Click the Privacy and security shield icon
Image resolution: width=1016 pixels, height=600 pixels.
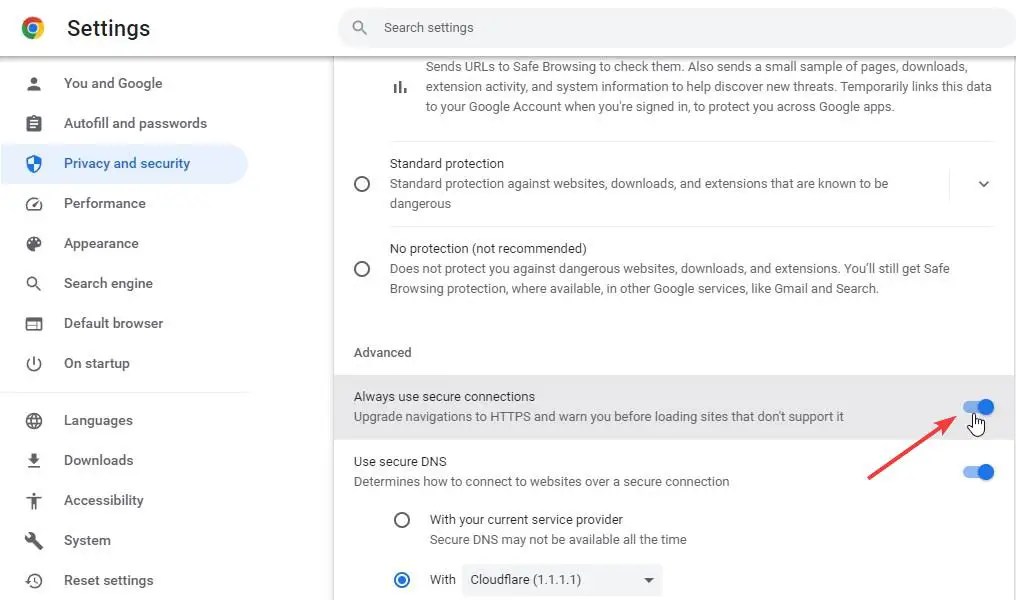pos(34,163)
